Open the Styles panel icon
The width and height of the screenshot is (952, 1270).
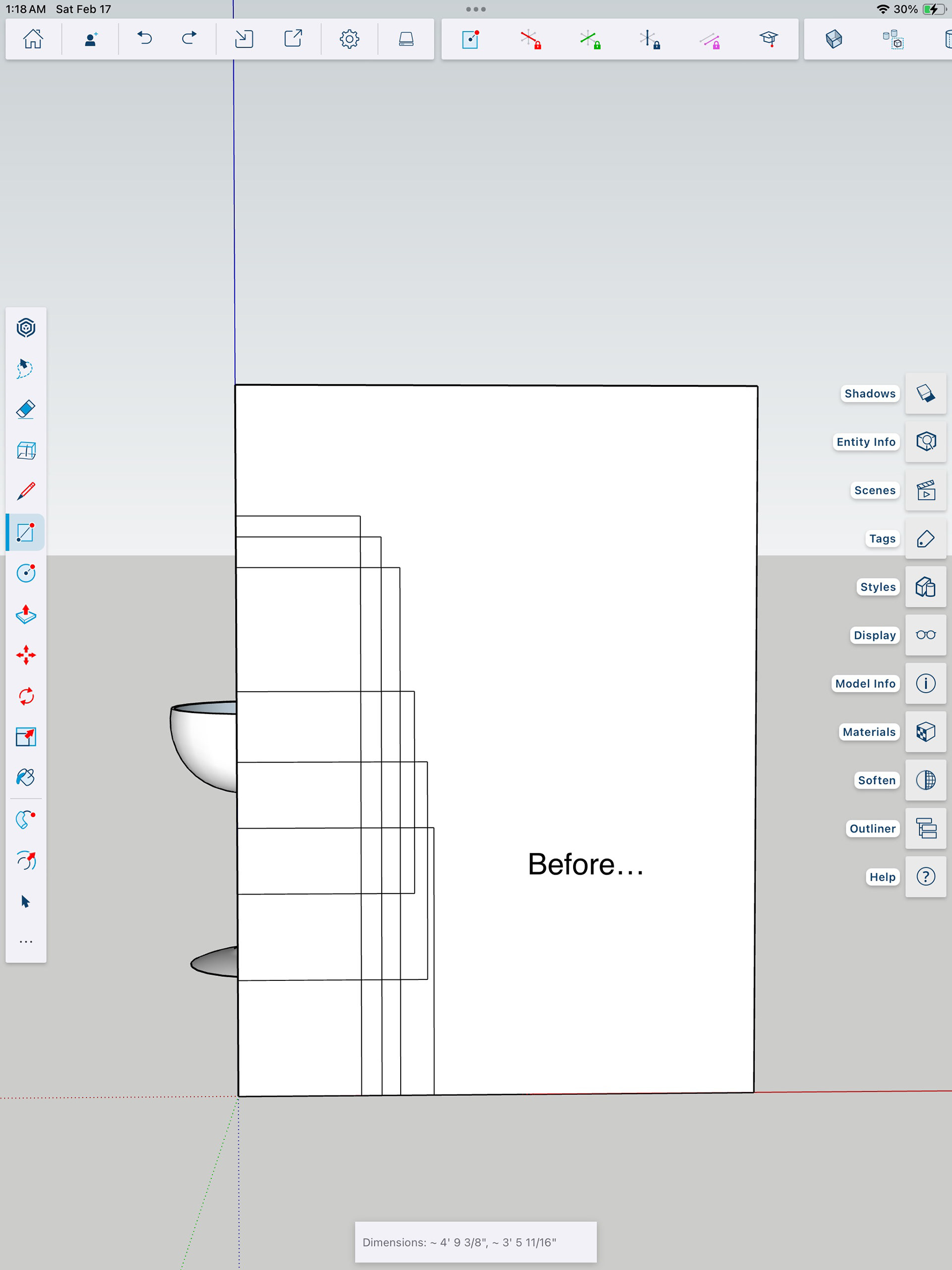tap(926, 587)
